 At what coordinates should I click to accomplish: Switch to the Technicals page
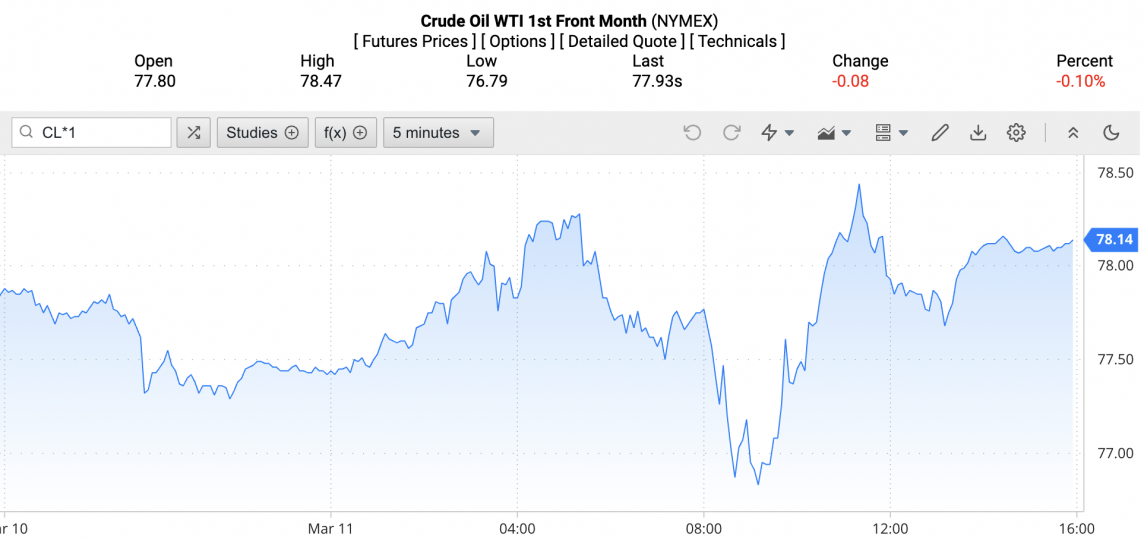pyautogui.click(x=738, y=41)
